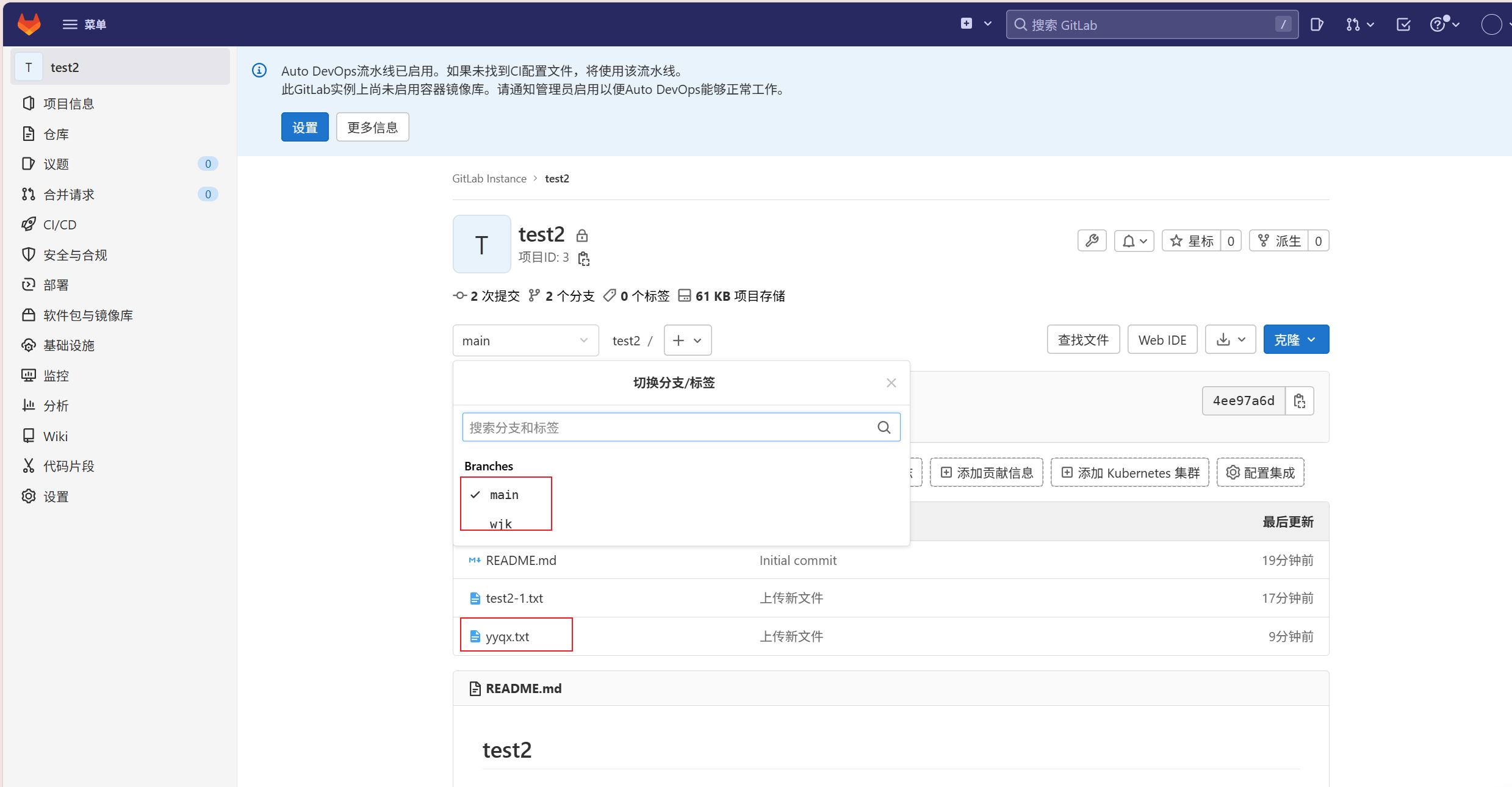Open the yyqx.txt file
The height and width of the screenshot is (787, 1512).
click(508, 636)
